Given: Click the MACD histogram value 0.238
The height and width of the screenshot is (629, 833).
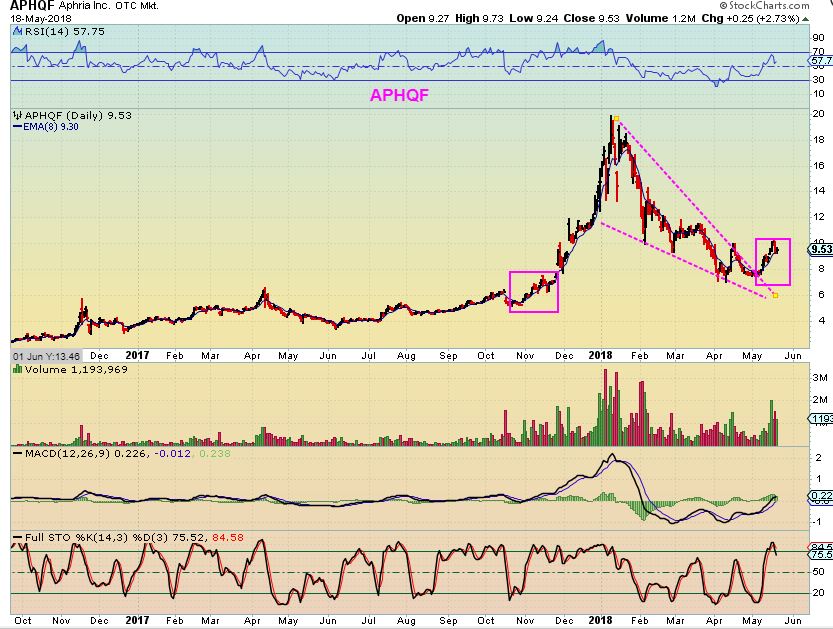Looking at the screenshot, I should 215,454.
